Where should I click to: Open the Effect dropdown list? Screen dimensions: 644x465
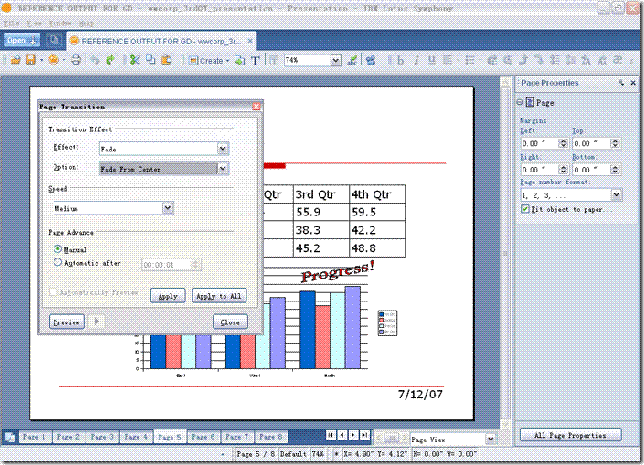(x=223, y=148)
